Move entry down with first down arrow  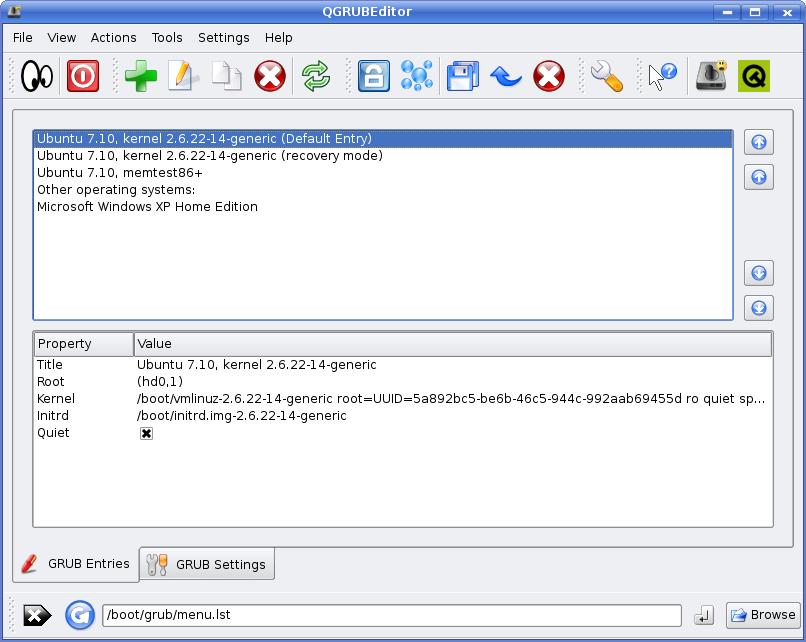tap(759, 273)
